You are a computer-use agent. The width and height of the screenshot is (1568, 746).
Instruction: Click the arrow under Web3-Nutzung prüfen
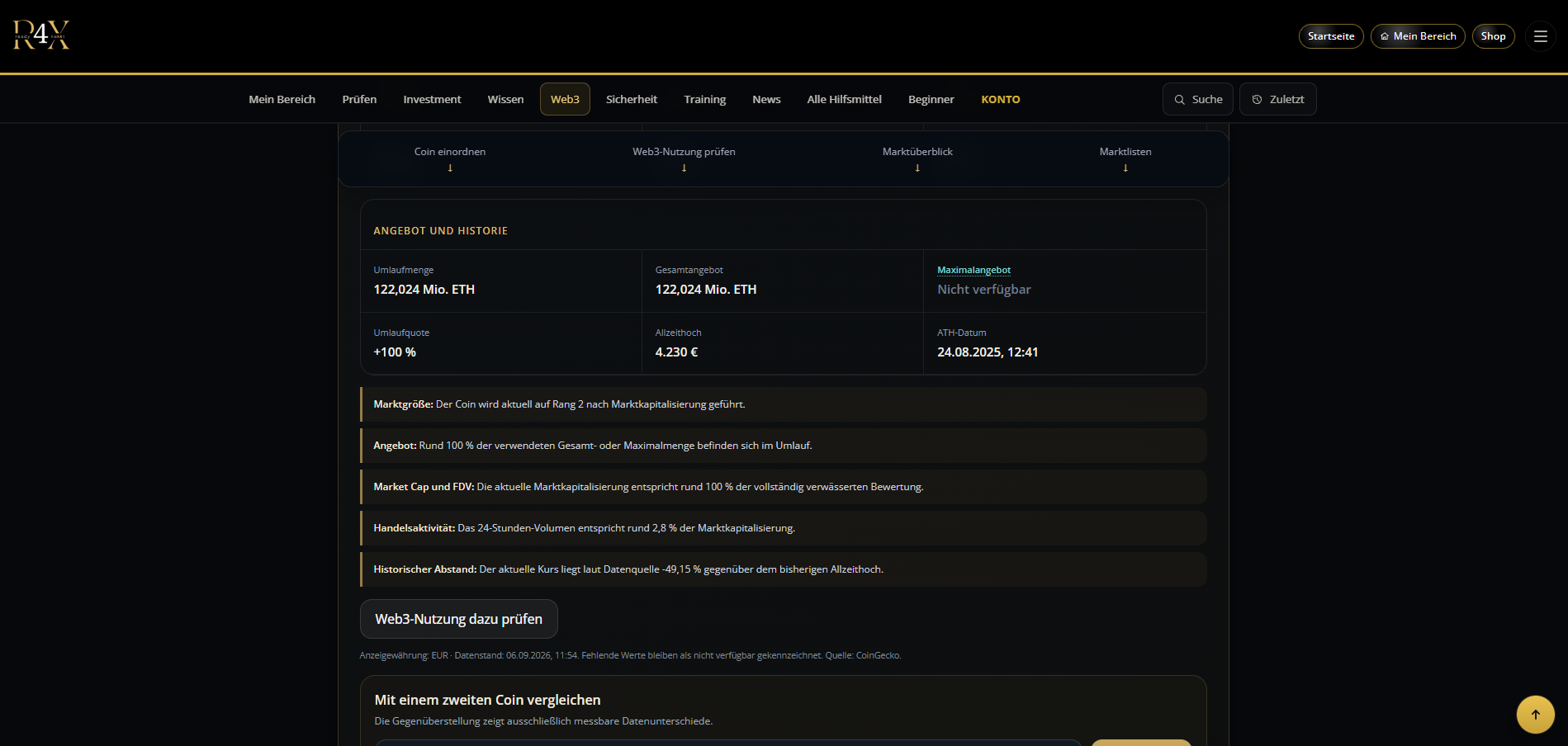684,168
